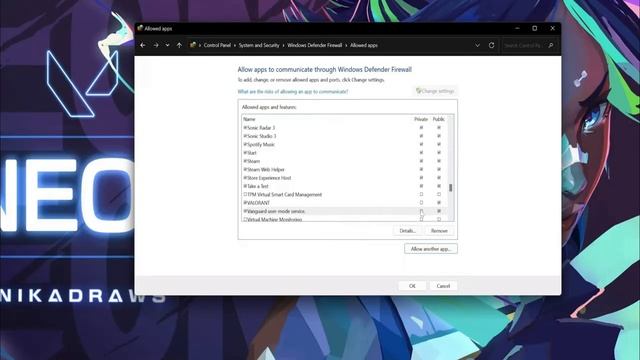Click the Private column header
This screenshot has width=640, height=360.
pos(421,119)
